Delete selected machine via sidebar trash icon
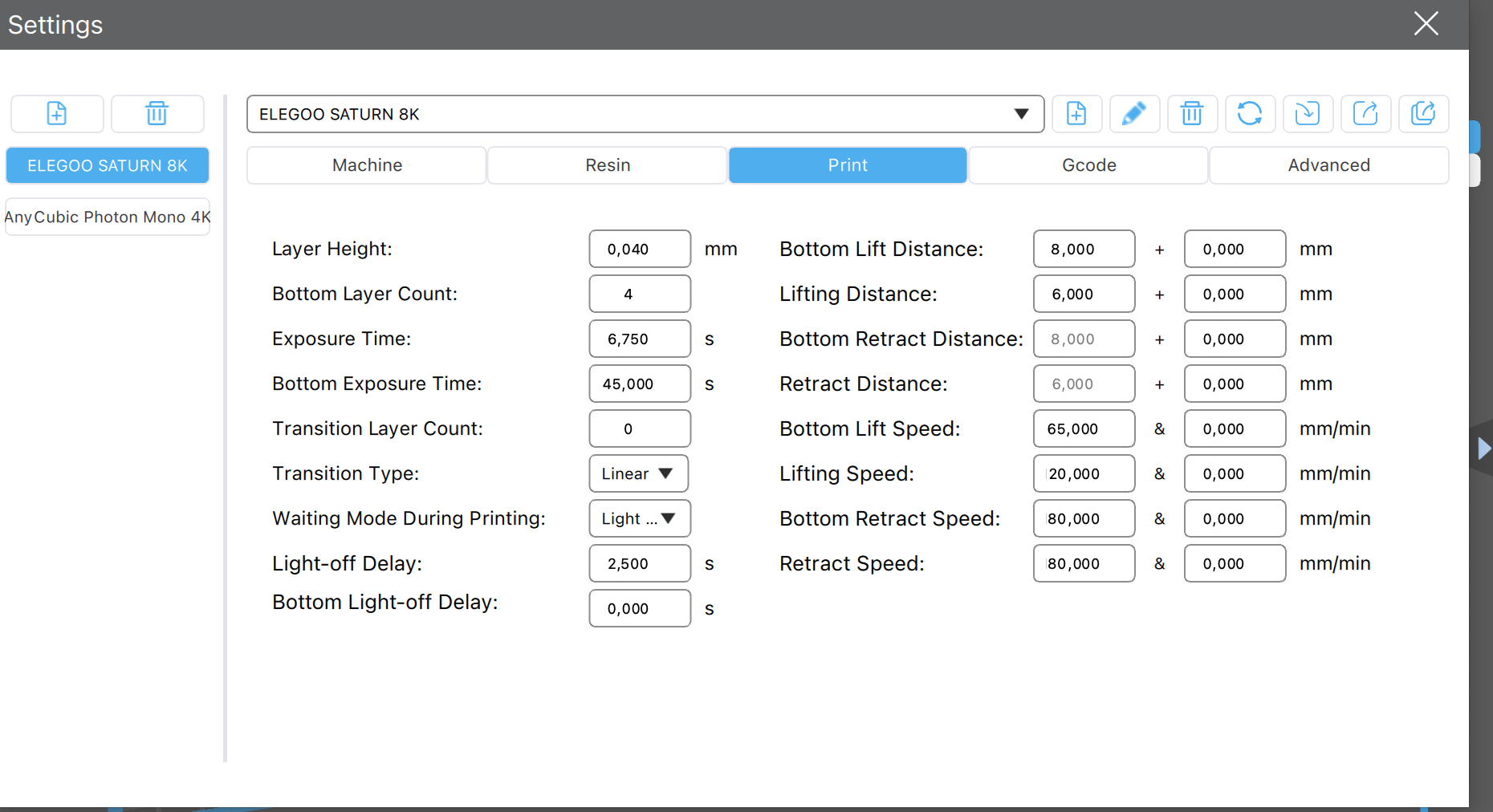Screen dimensions: 1493x812 tap(157, 113)
